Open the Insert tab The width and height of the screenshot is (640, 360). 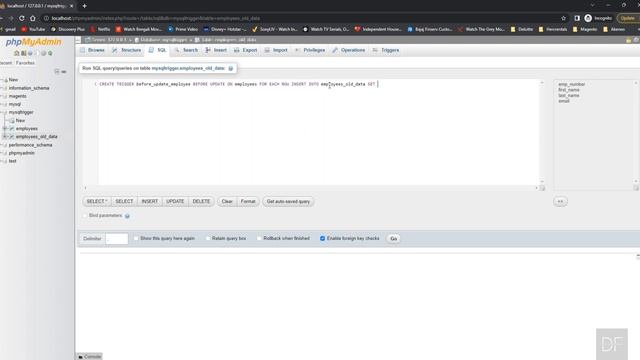[216, 50]
